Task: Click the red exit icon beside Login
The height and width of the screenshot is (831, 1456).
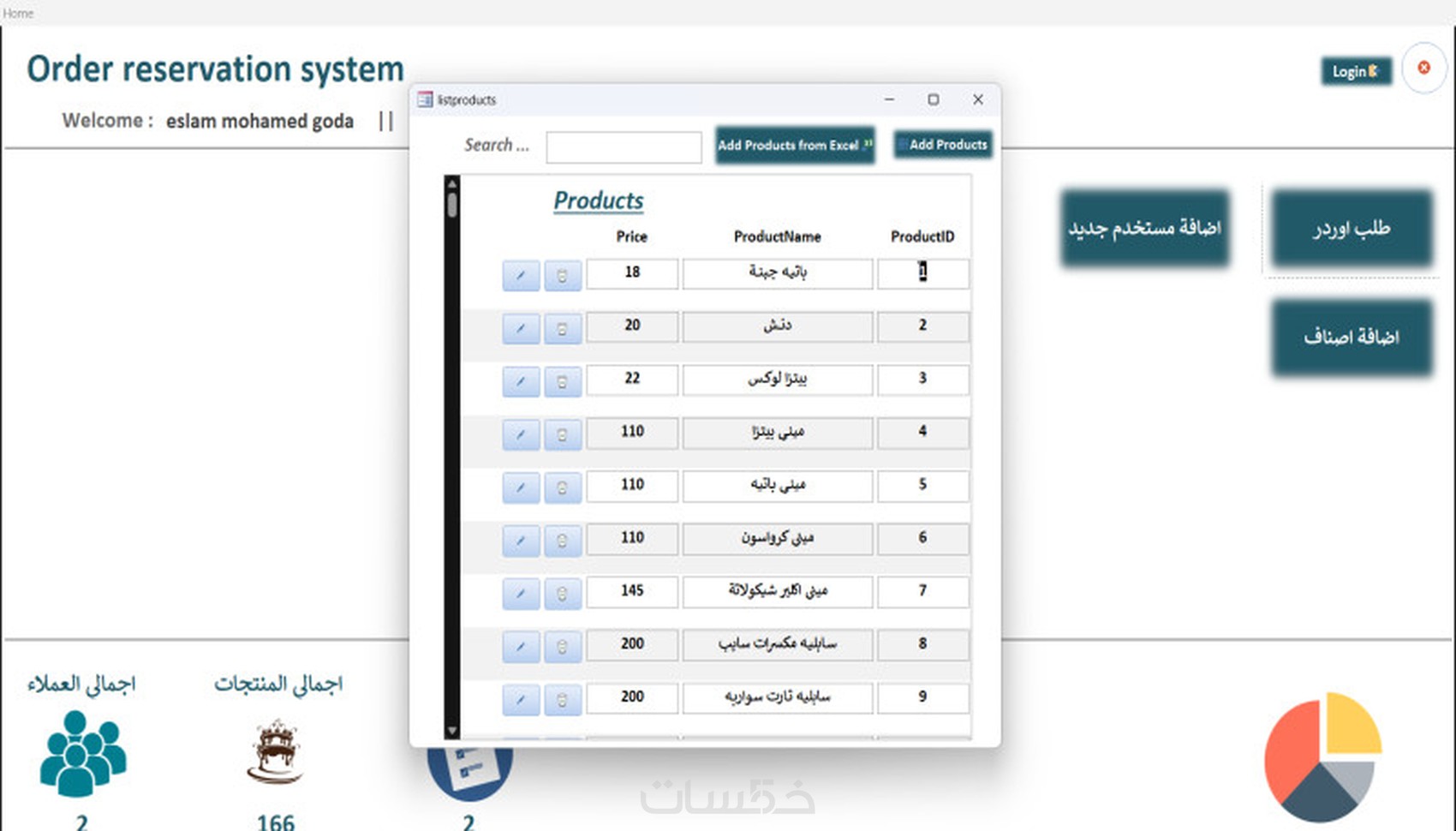Action: 1423,68
